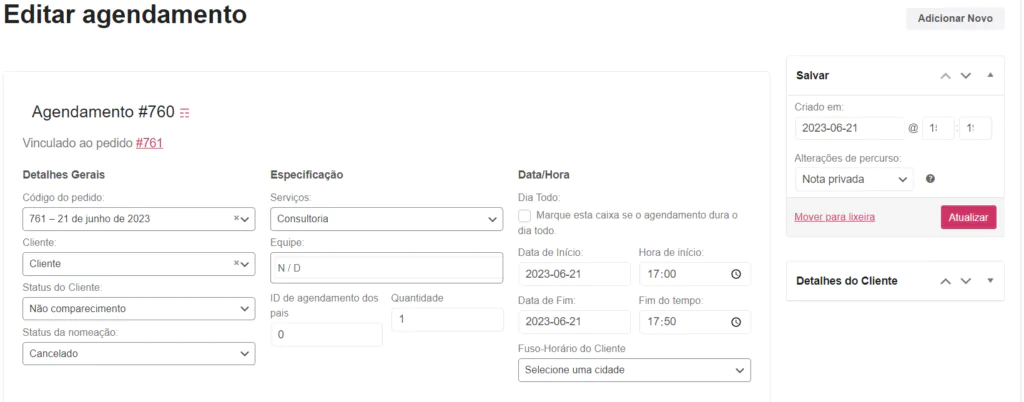Click the clock icon in Hora de início
1024x402 pixels.
click(x=736, y=274)
